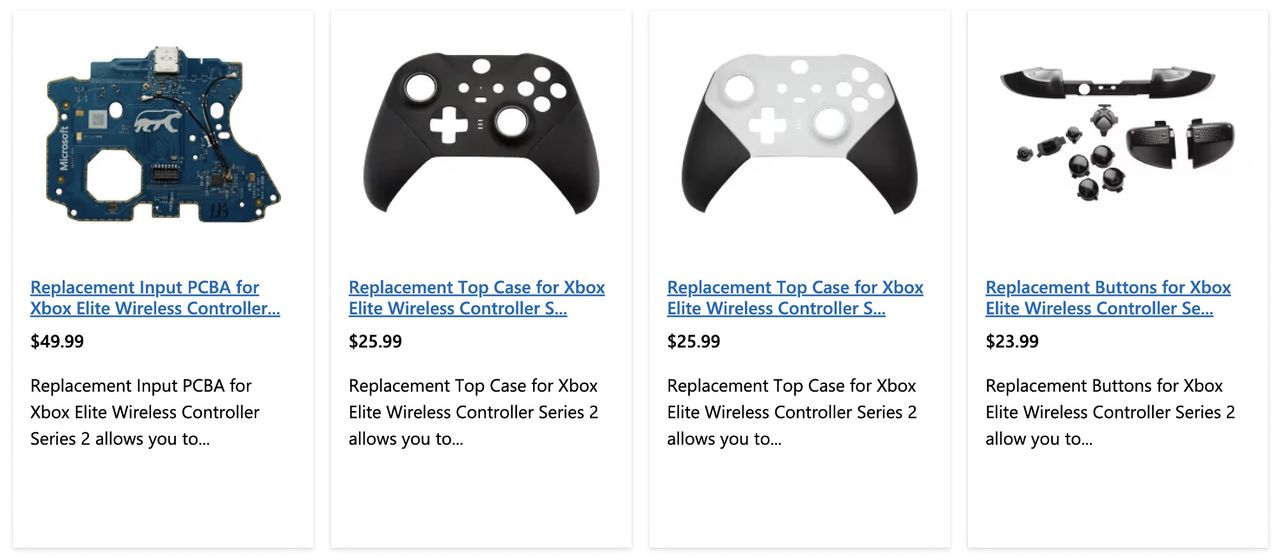Click the $25.99 price under white top case
The width and height of the screenshot is (1280, 558).
(694, 342)
